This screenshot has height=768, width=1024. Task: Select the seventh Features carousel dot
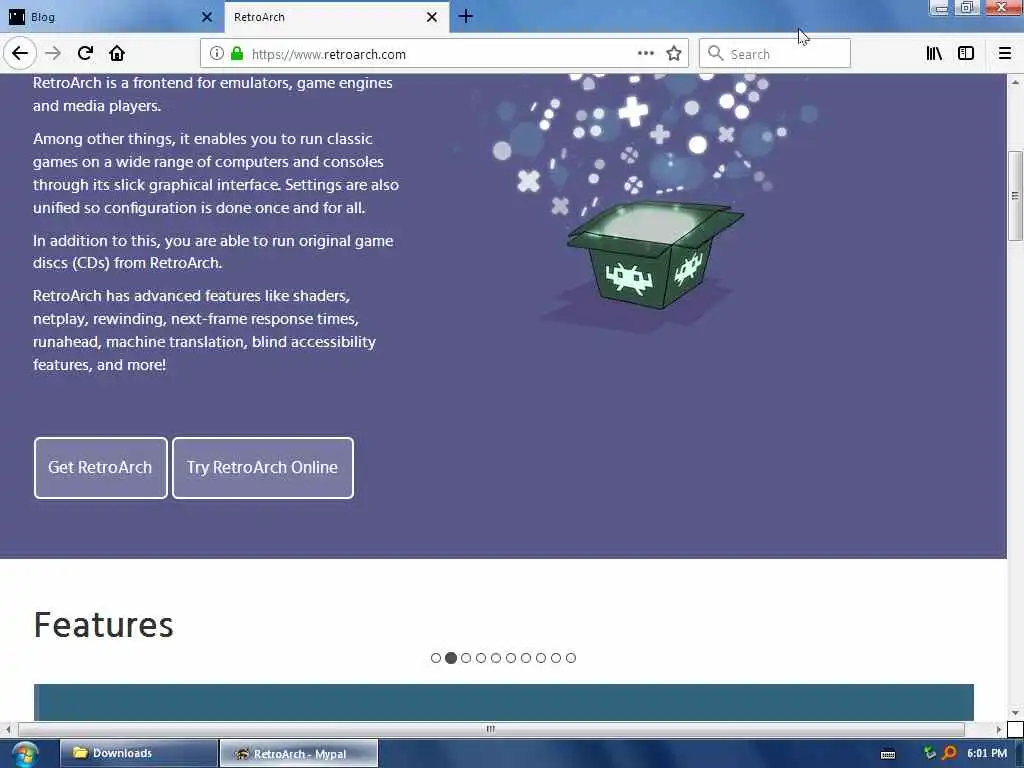[x=526, y=658]
